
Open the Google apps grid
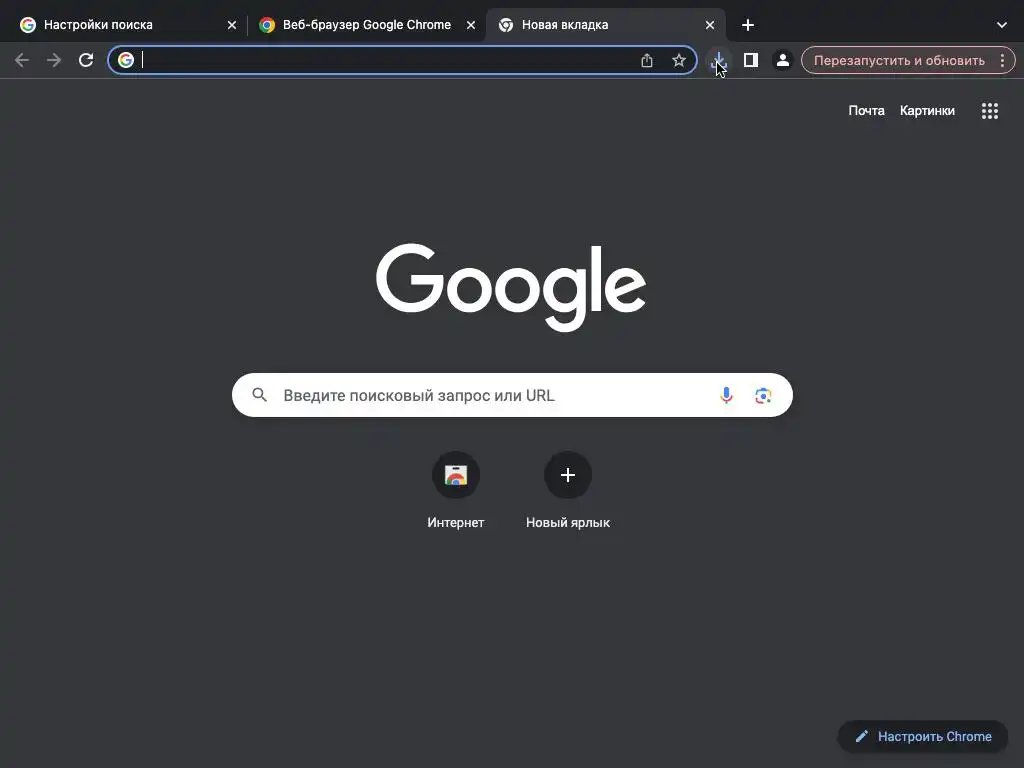[989, 110]
